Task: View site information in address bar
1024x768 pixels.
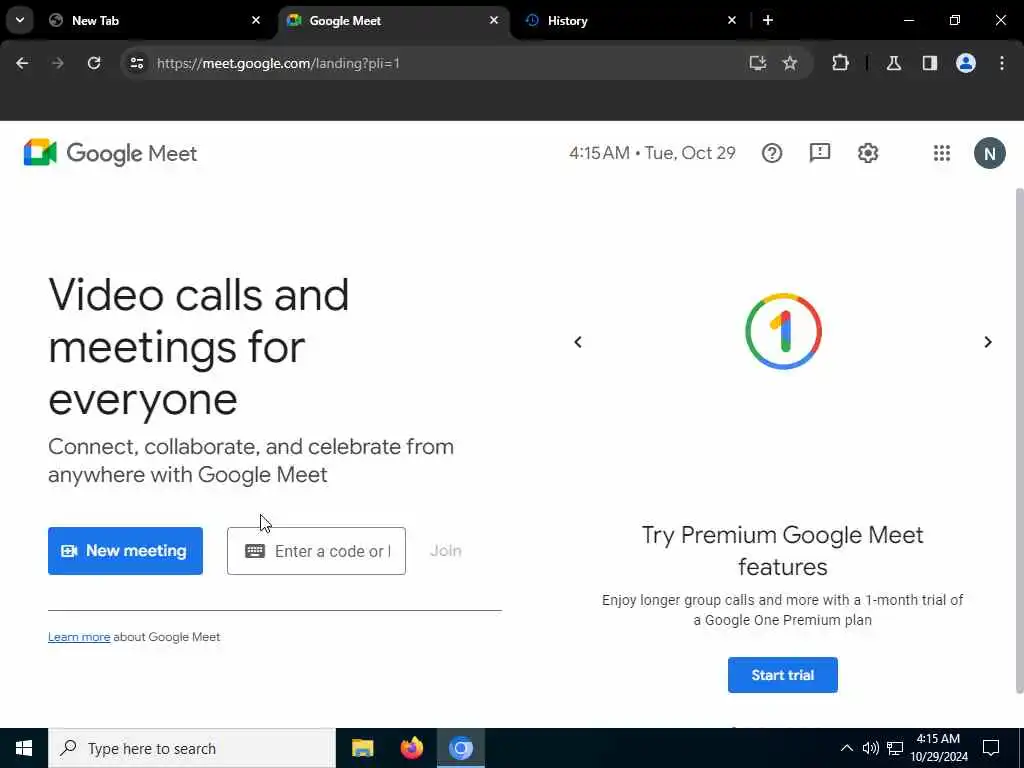Action: pyautogui.click(x=136, y=63)
